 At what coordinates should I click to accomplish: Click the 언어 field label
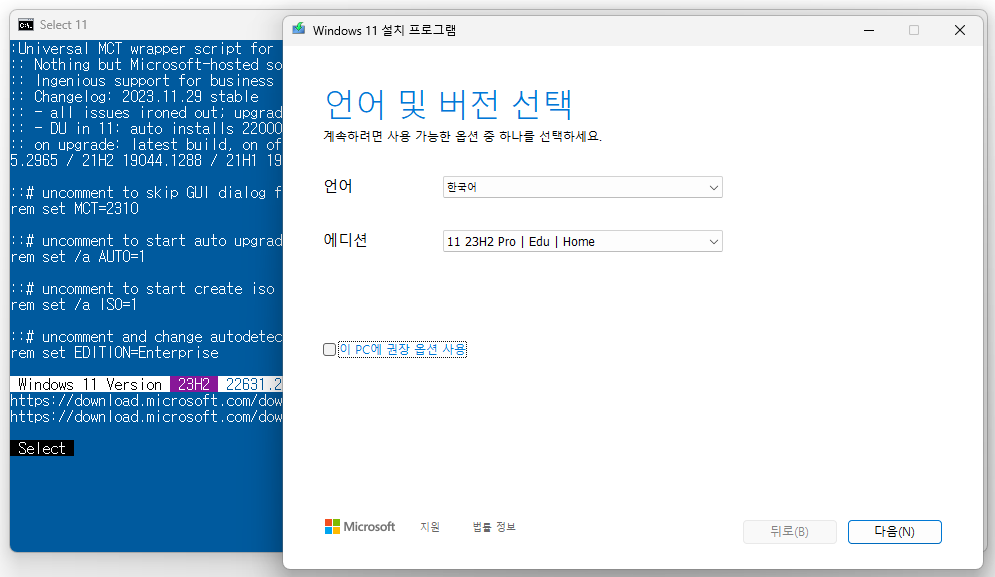338,187
